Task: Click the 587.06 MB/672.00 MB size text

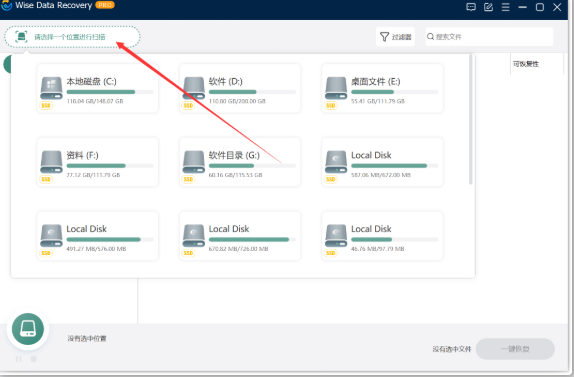Action: tap(381, 175)
